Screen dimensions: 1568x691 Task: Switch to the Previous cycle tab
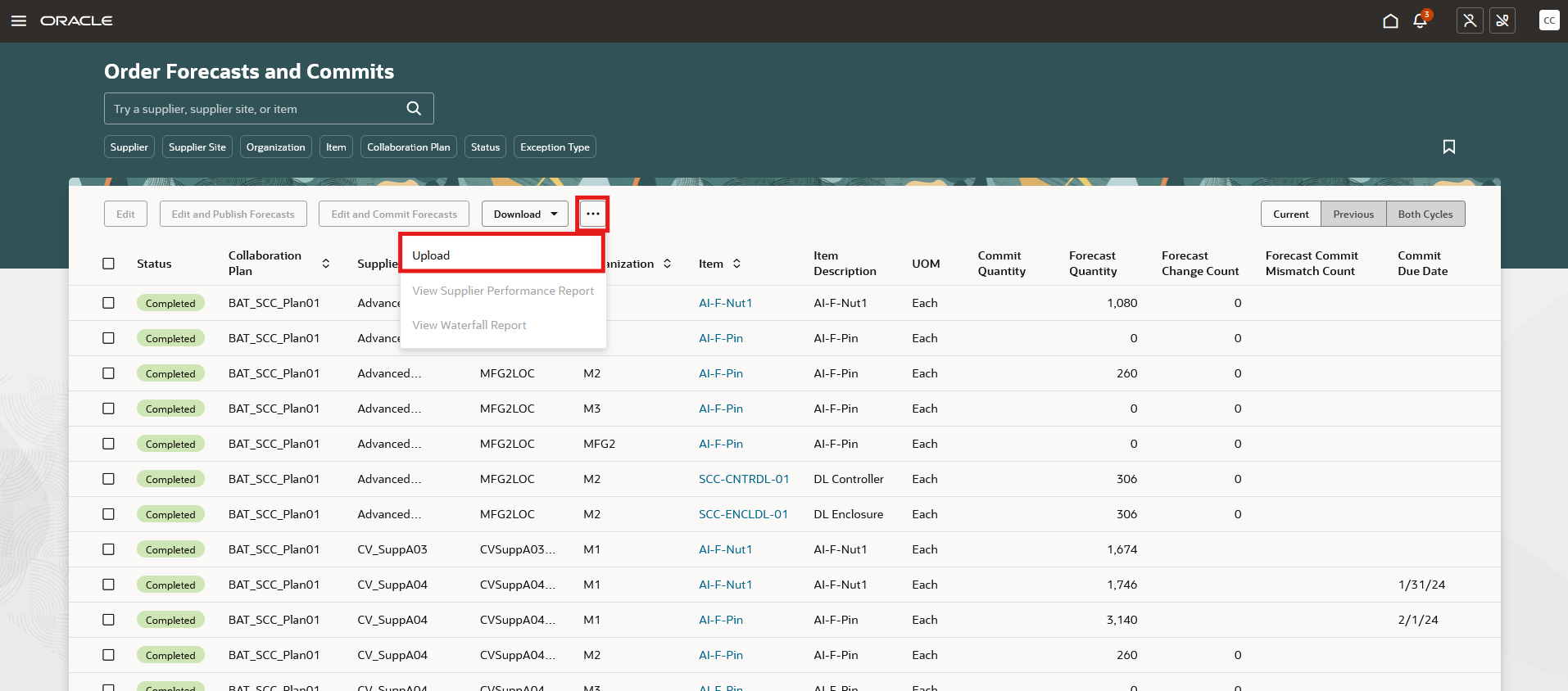(1353, 214)
